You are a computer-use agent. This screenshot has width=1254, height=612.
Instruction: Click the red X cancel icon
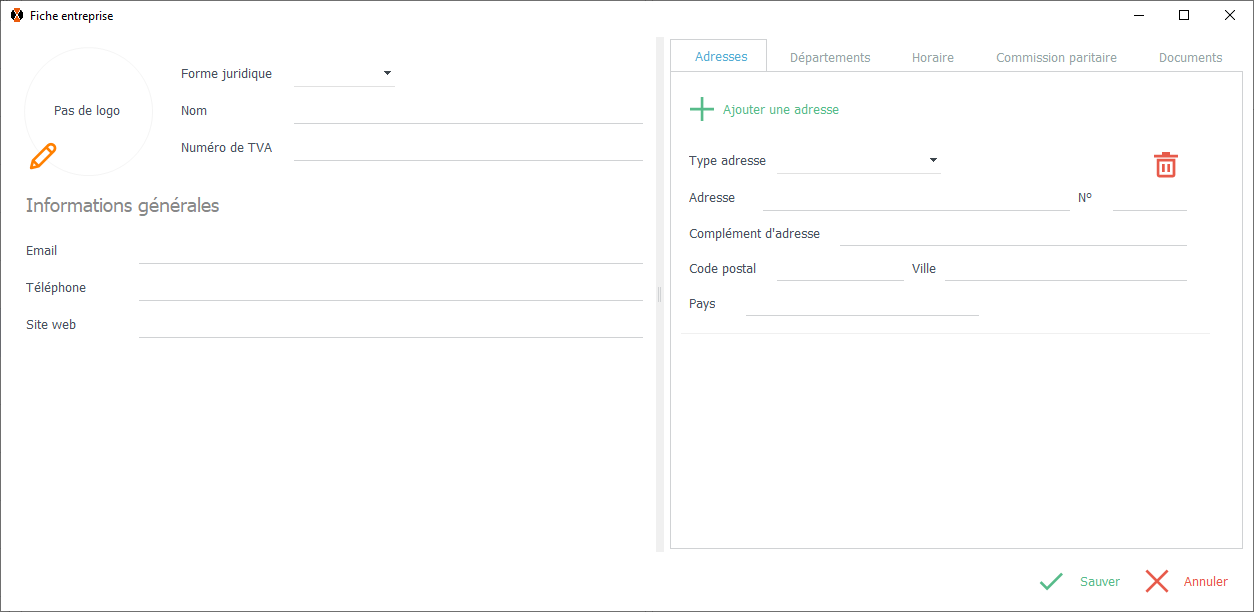tap(1157, 581)
